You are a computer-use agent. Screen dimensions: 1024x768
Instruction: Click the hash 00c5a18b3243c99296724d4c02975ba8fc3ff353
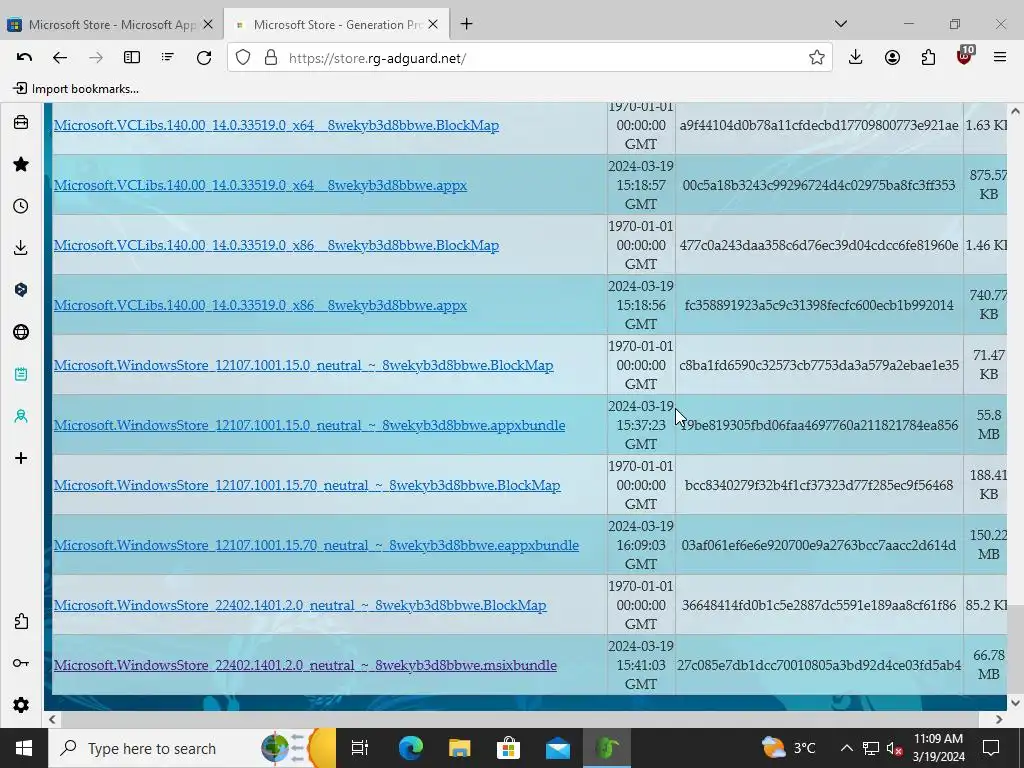(819, 185)
